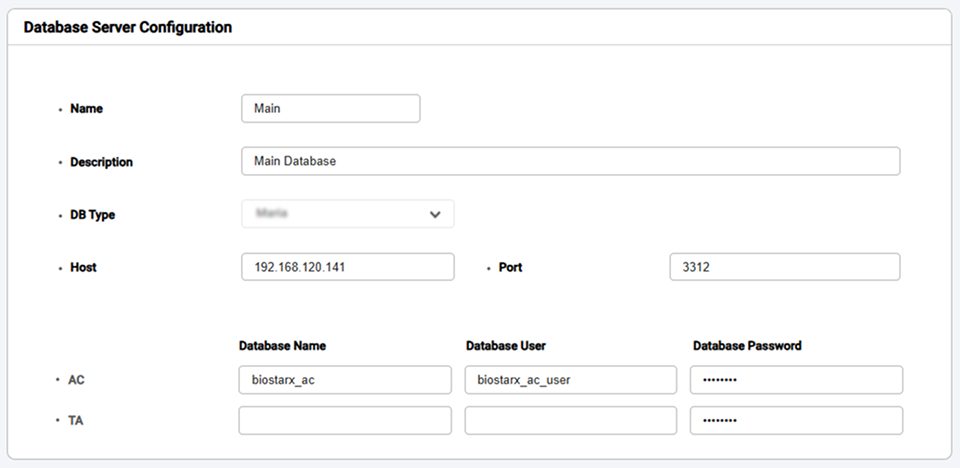Click the Database Server Configuration heading
The height and width of the screenshot is (468, 960).
coord(127,27)
